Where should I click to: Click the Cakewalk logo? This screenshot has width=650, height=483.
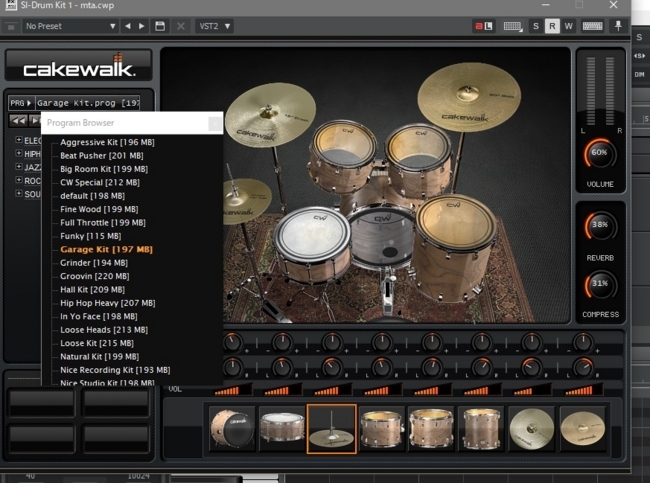79,66
